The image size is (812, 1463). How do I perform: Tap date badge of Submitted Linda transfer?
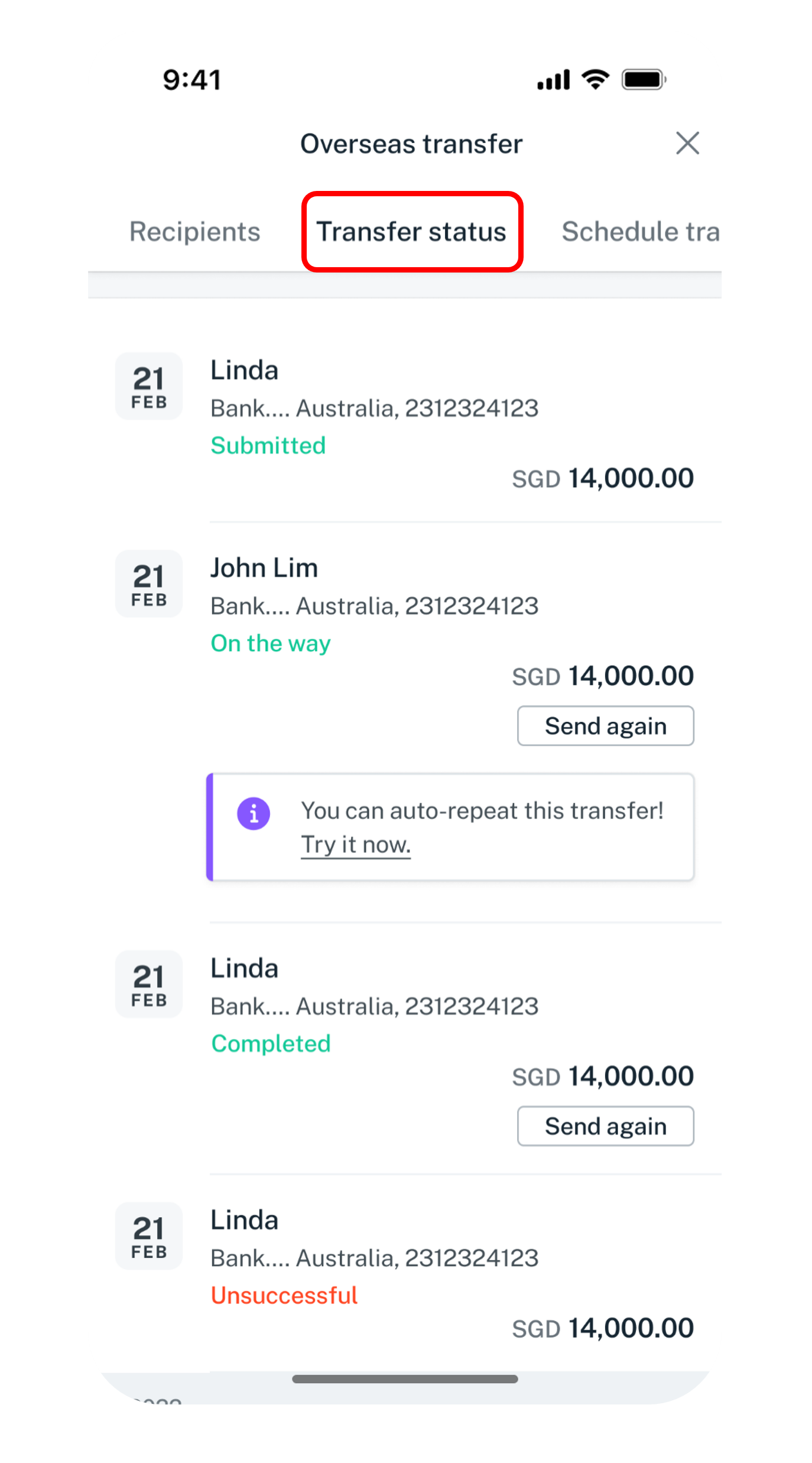(149, 387)
